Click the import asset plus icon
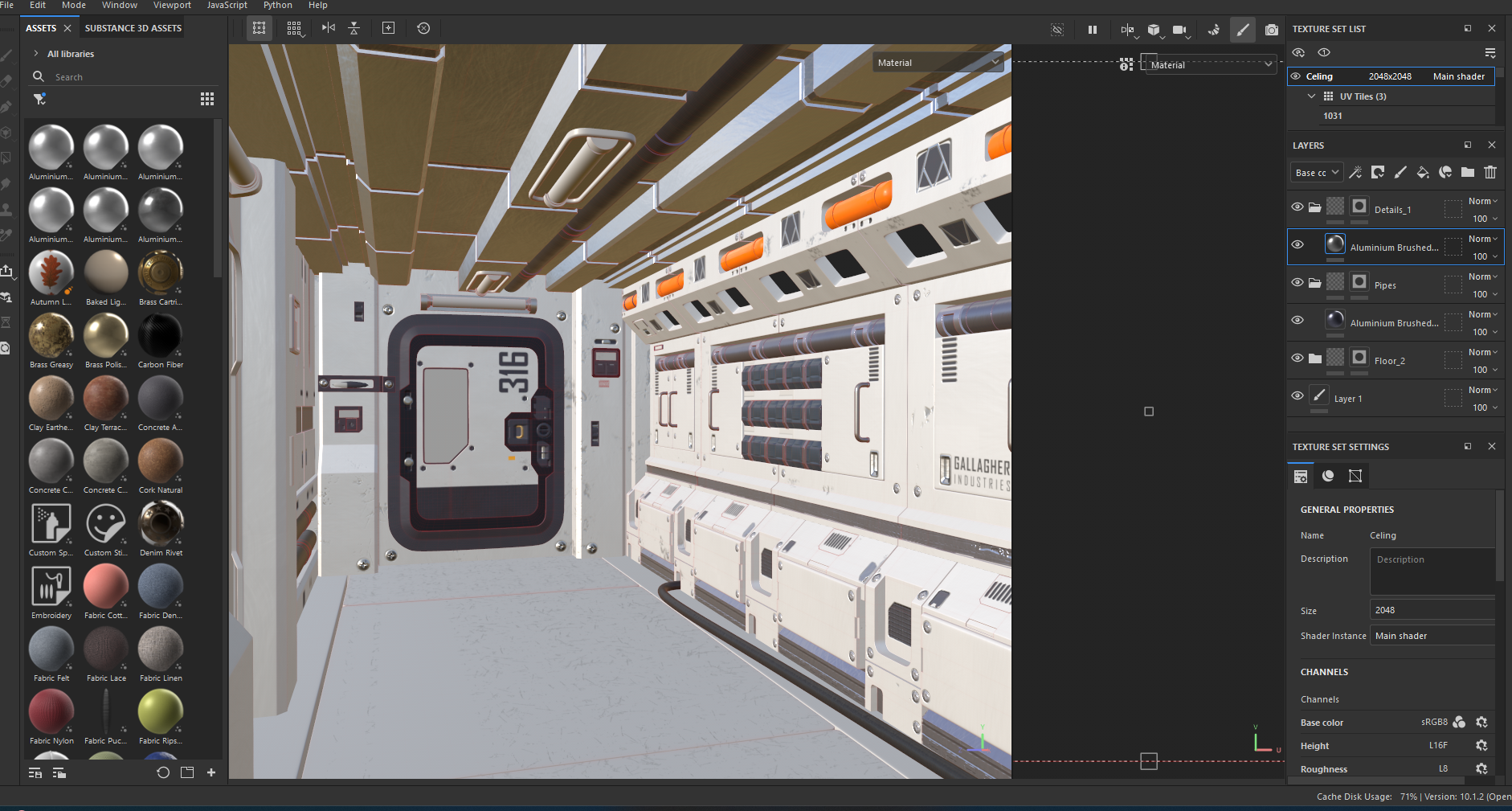 (x=211, y=772)
